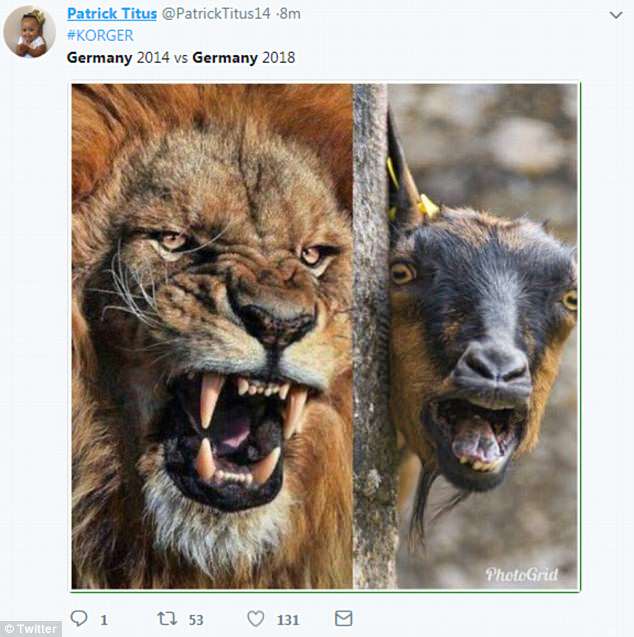Viewport: 634px width, 637px height.
Task: Click the retweet count showing 53
Action: [x=196, y=620]
